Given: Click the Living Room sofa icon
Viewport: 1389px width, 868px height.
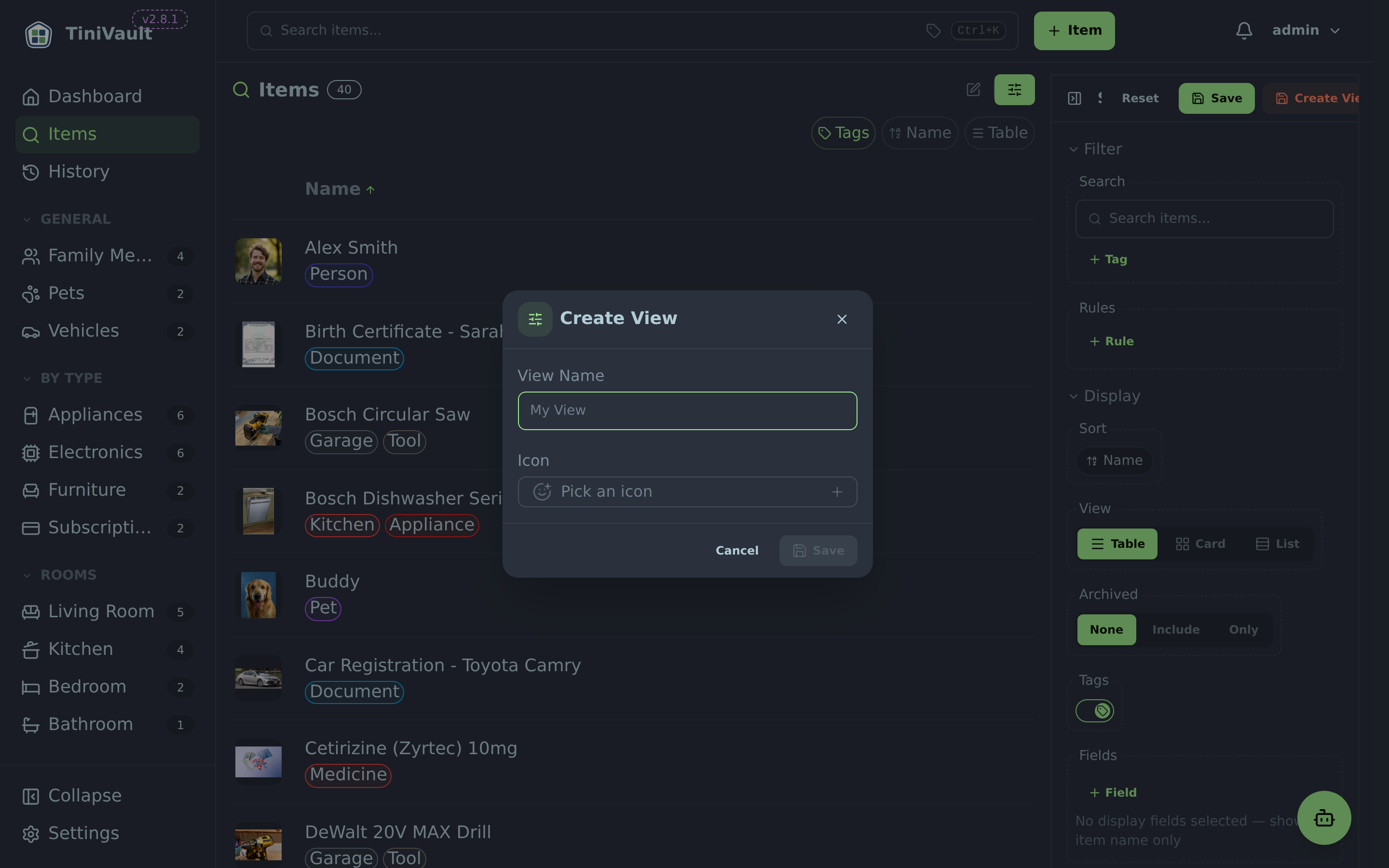Looking at the screenshot, I should 30,612.
